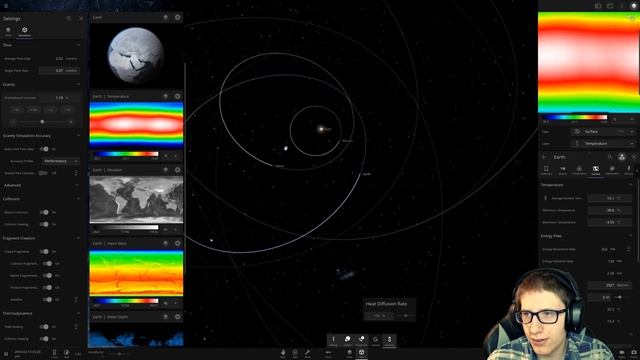Viewport: 640px width, 360px height.
Task: Click the Earth Vapor Mass map
Action: [x=136, y=273]
